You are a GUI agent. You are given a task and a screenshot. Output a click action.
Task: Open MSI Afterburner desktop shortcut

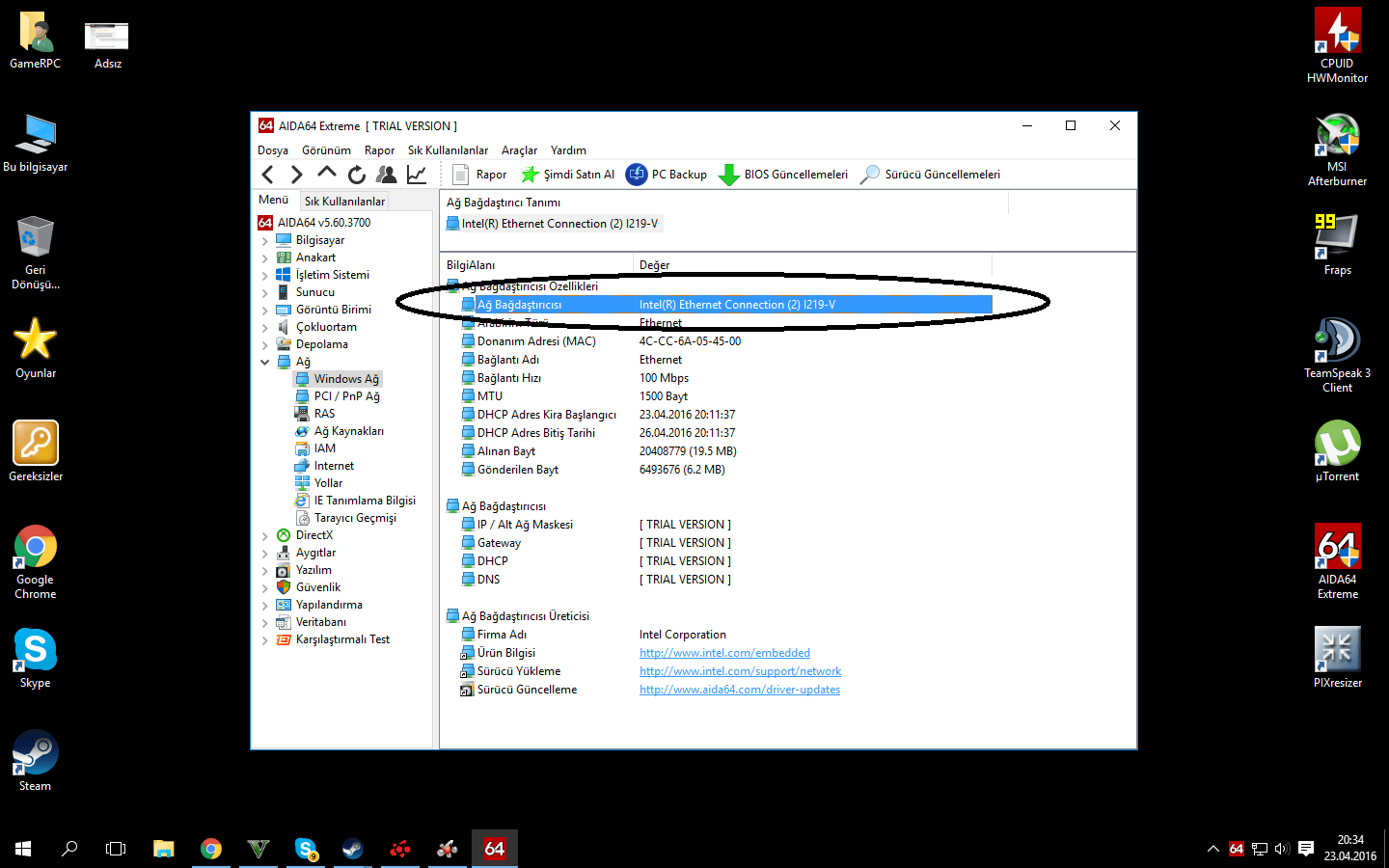(1337, 149)
